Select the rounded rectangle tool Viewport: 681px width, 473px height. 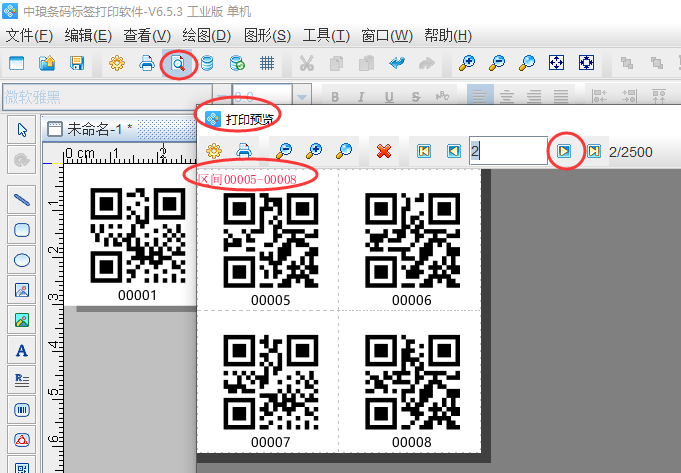[x=22, y=229]
